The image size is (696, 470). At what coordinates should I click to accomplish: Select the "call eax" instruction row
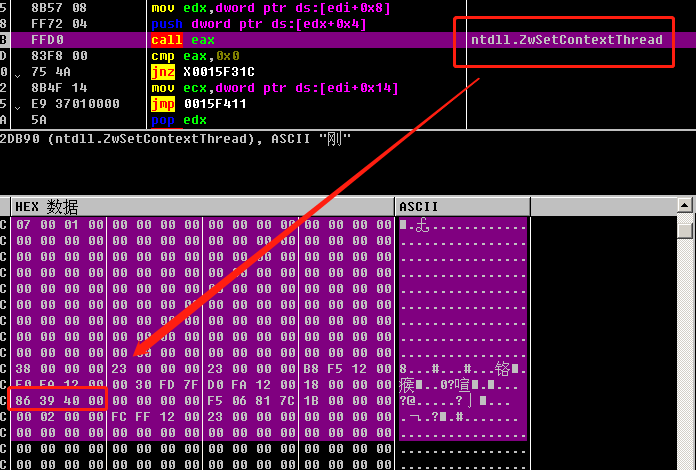pyautogui.click(x=348, y=40)
